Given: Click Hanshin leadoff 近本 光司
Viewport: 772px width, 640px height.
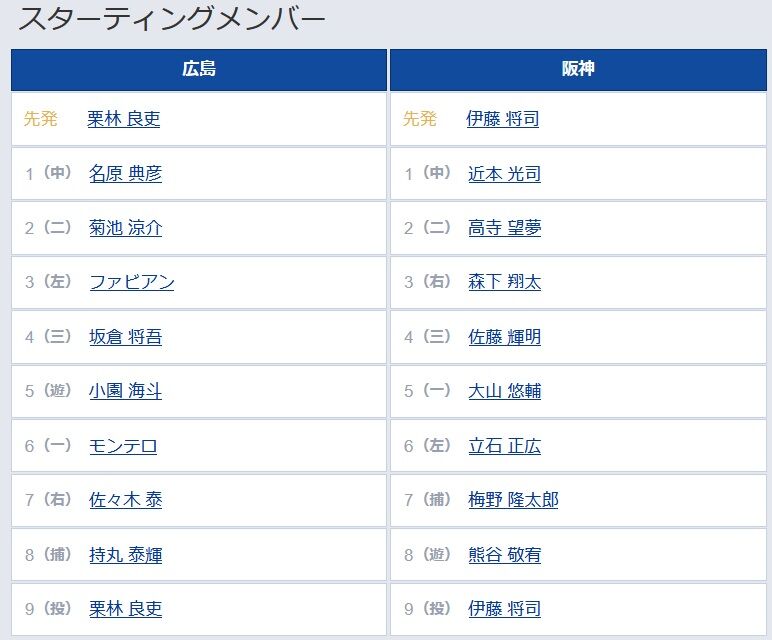Looking at the screenshot, I should coord(504,174).
